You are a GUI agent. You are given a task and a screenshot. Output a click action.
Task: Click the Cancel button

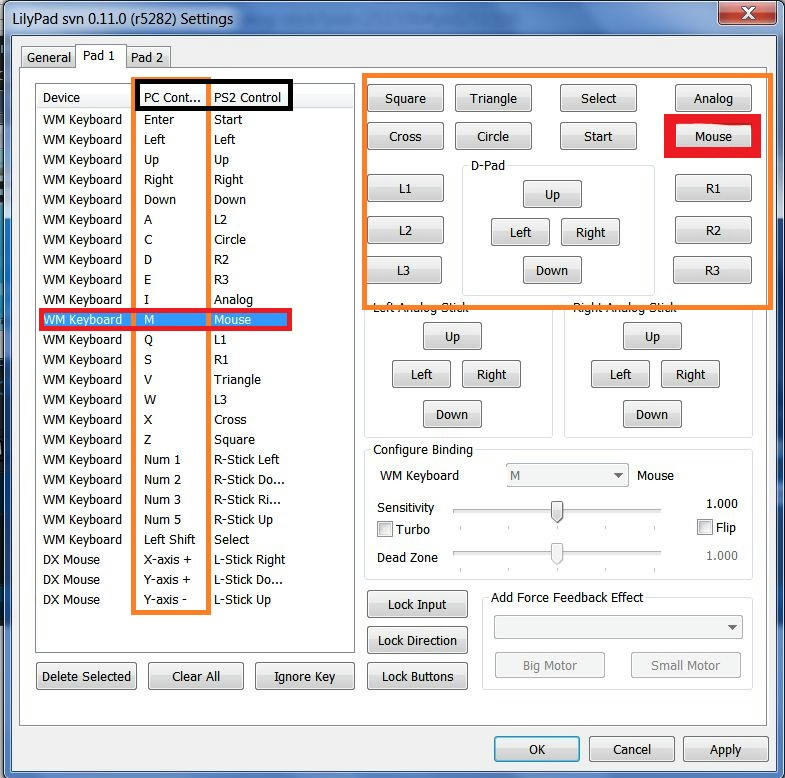[x=632, y=749]
